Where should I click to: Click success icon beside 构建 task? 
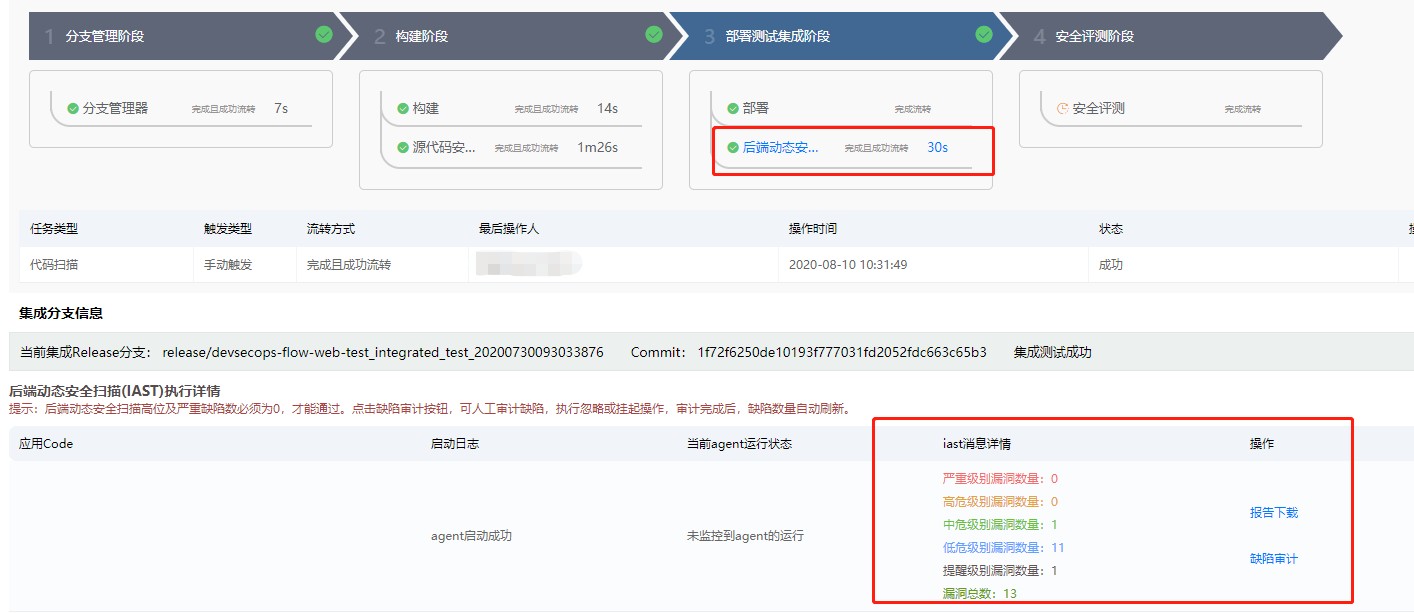(x=403, y=108)
